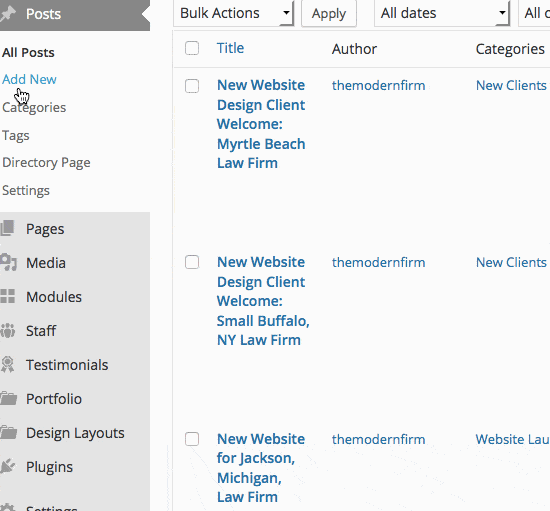Open the Bulk Actions dropdown
Screen dimensions: 550x511
pyautogui.click(x=234, y=13)
